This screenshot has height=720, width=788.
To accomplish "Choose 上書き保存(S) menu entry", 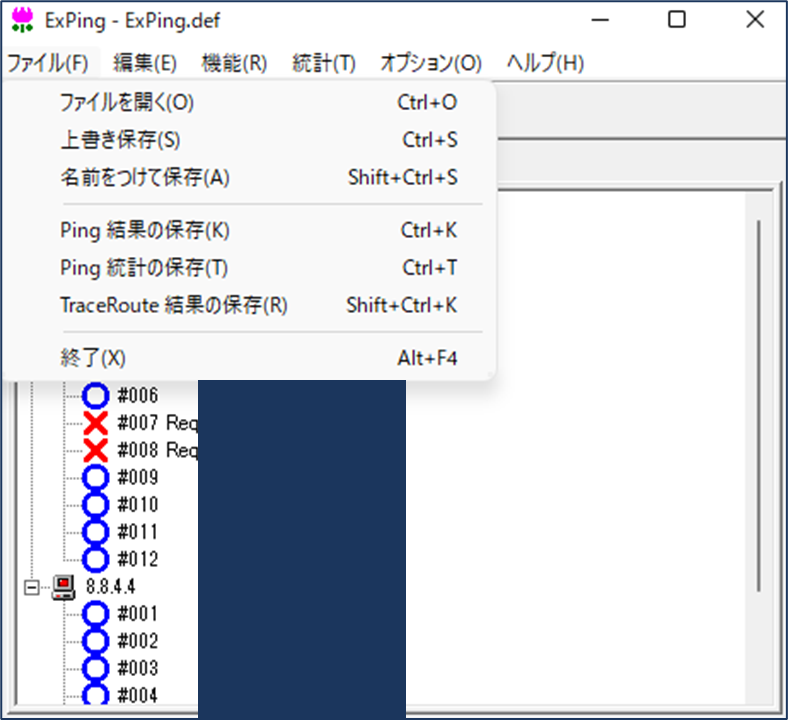I will (249, 140).
